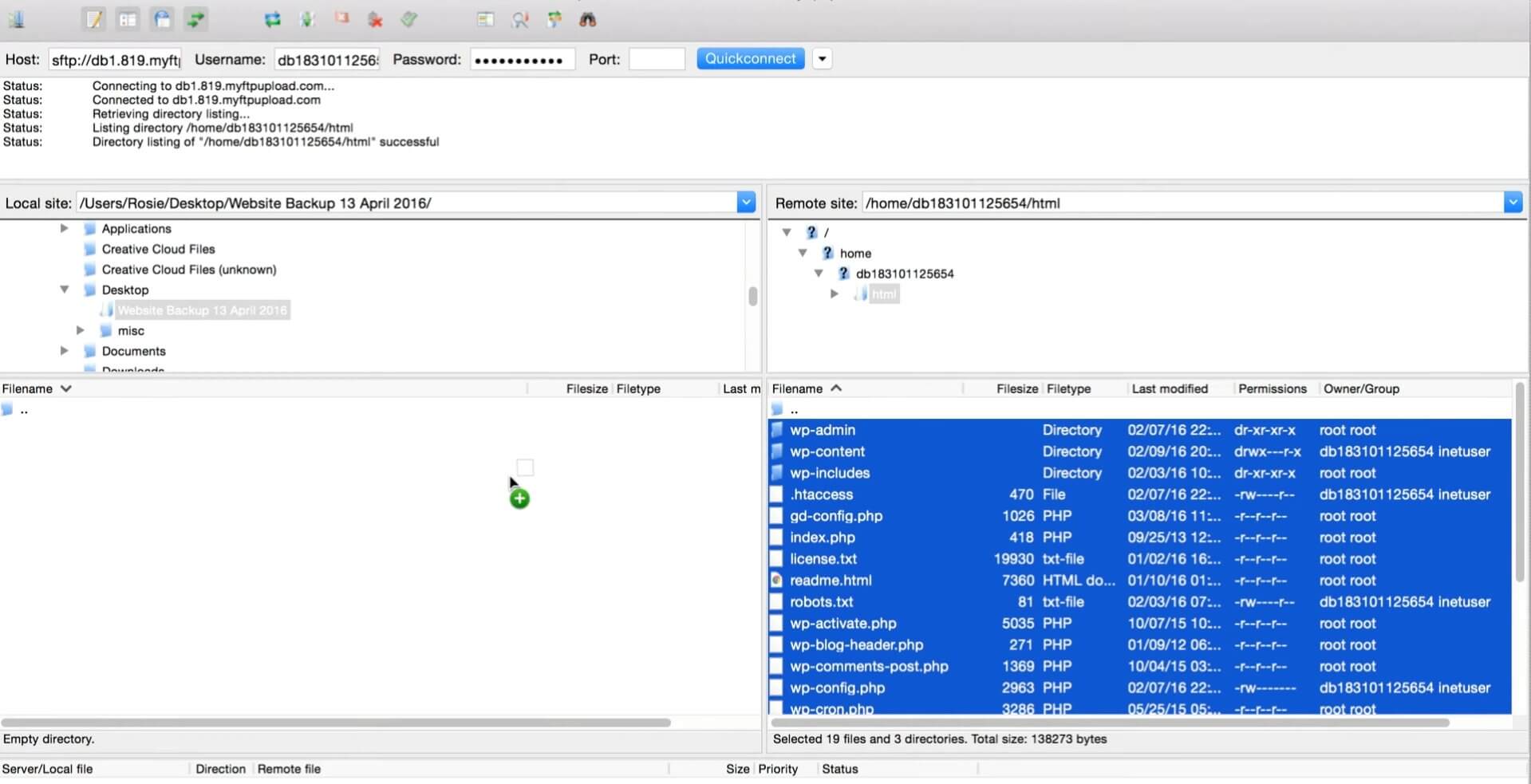This screenshot has width=1531, height=784.
Task: Toggle the remote directory tree display
Action: coord(162,19)
